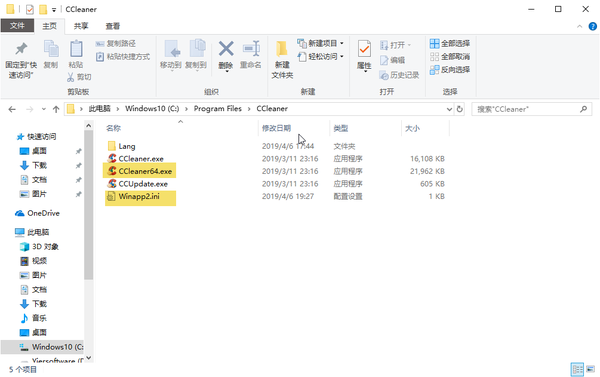
Task: Click Paste shortcut in the ribbon
Action: (123, 57)
